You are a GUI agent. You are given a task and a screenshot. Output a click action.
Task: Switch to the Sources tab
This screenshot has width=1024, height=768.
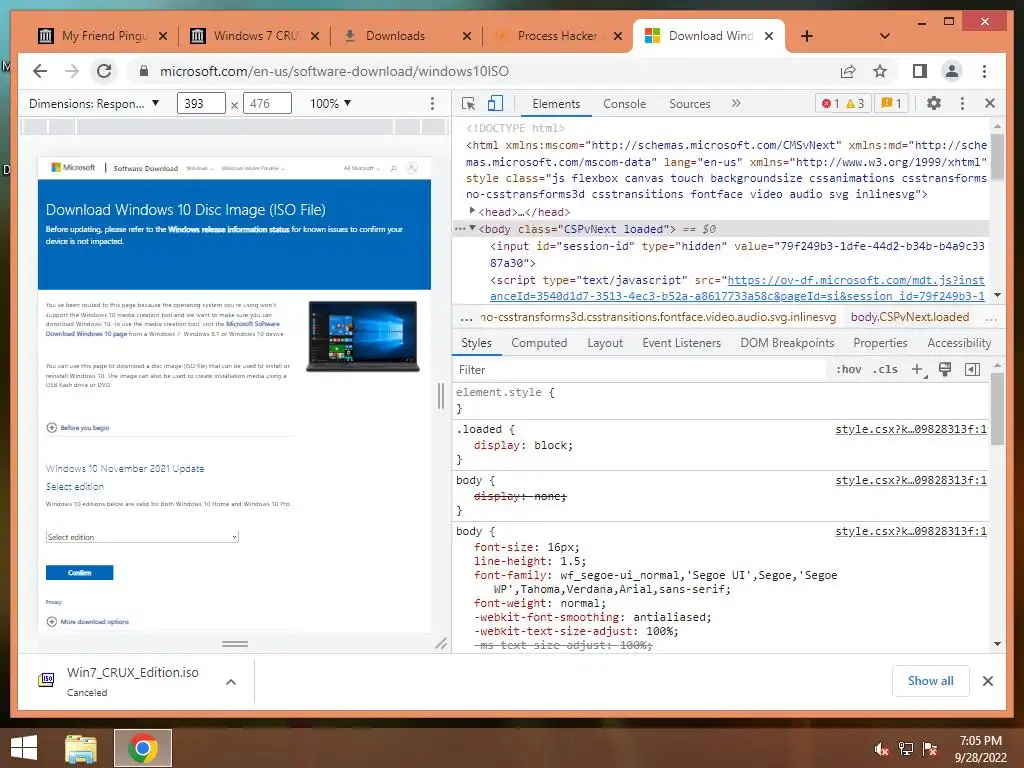click(x=690, y=104)
